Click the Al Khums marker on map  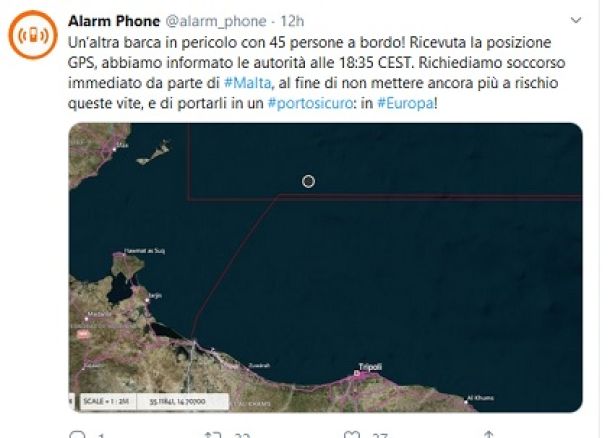click(466, 402)
